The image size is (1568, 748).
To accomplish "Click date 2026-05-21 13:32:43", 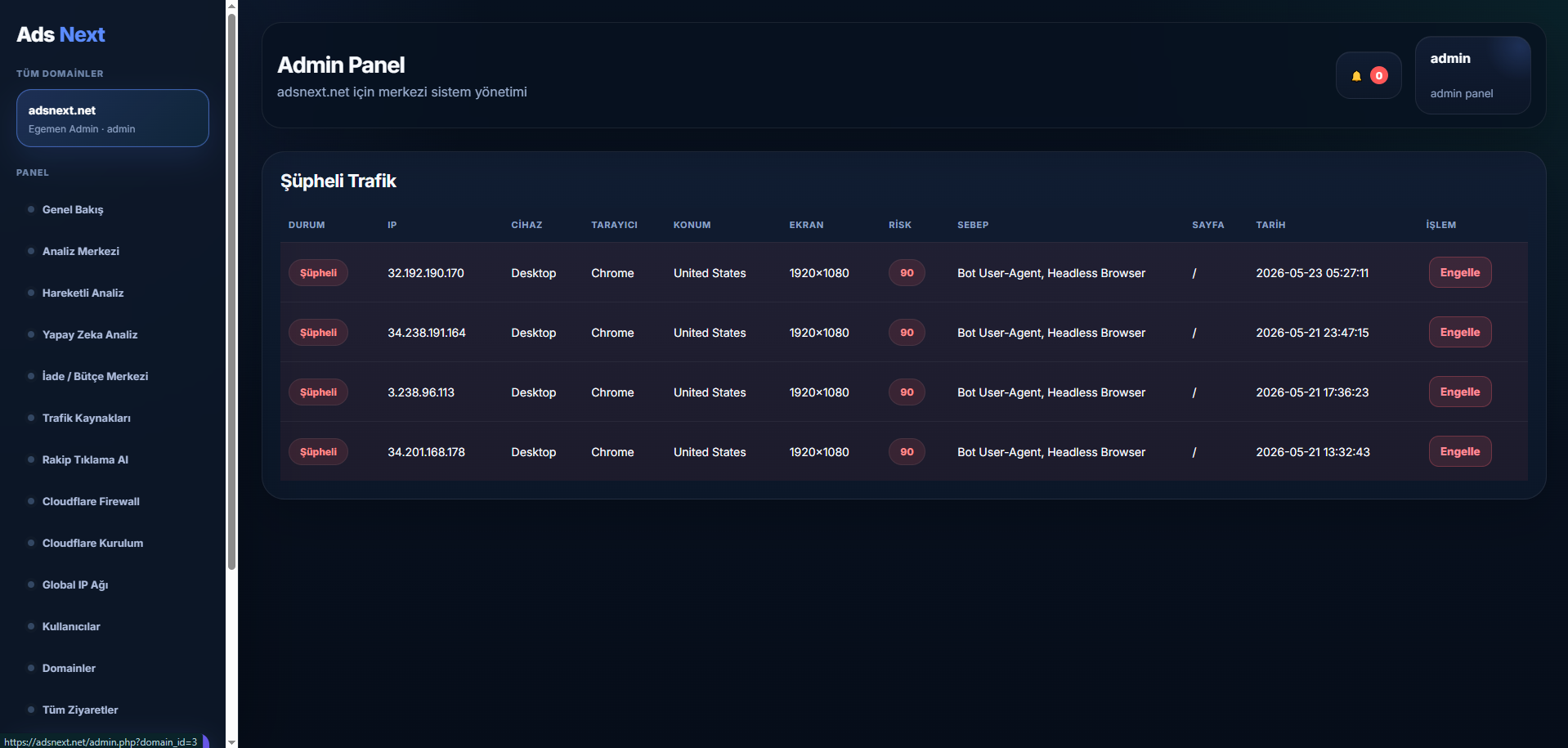I will (x=1313, y=452).
